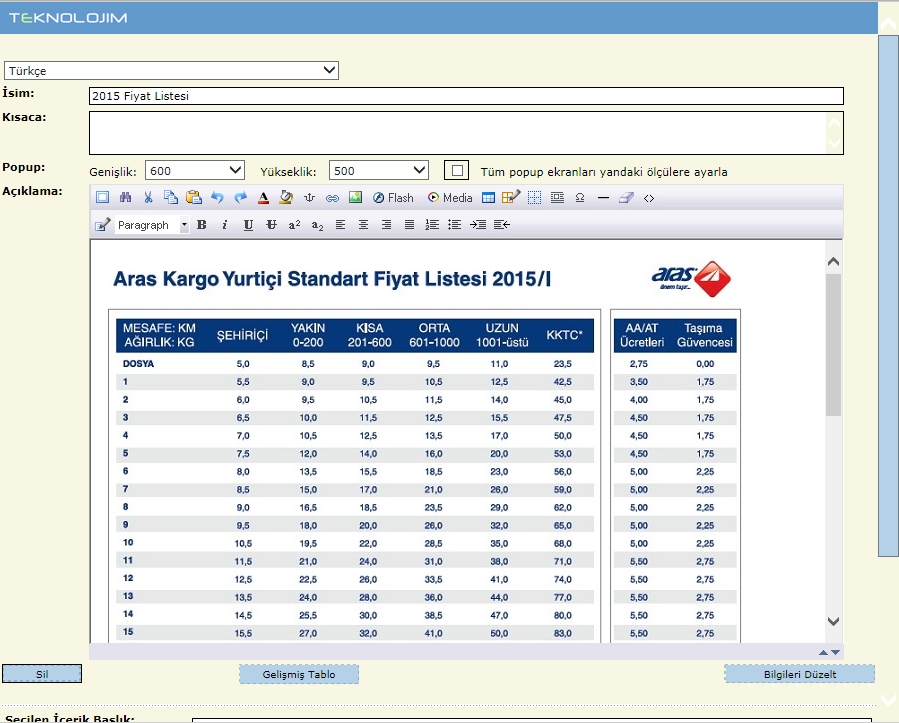This screenshot has height=723, width=899.
Task: Open the Türkçe language dropdown
Action: tap(171, 71)
